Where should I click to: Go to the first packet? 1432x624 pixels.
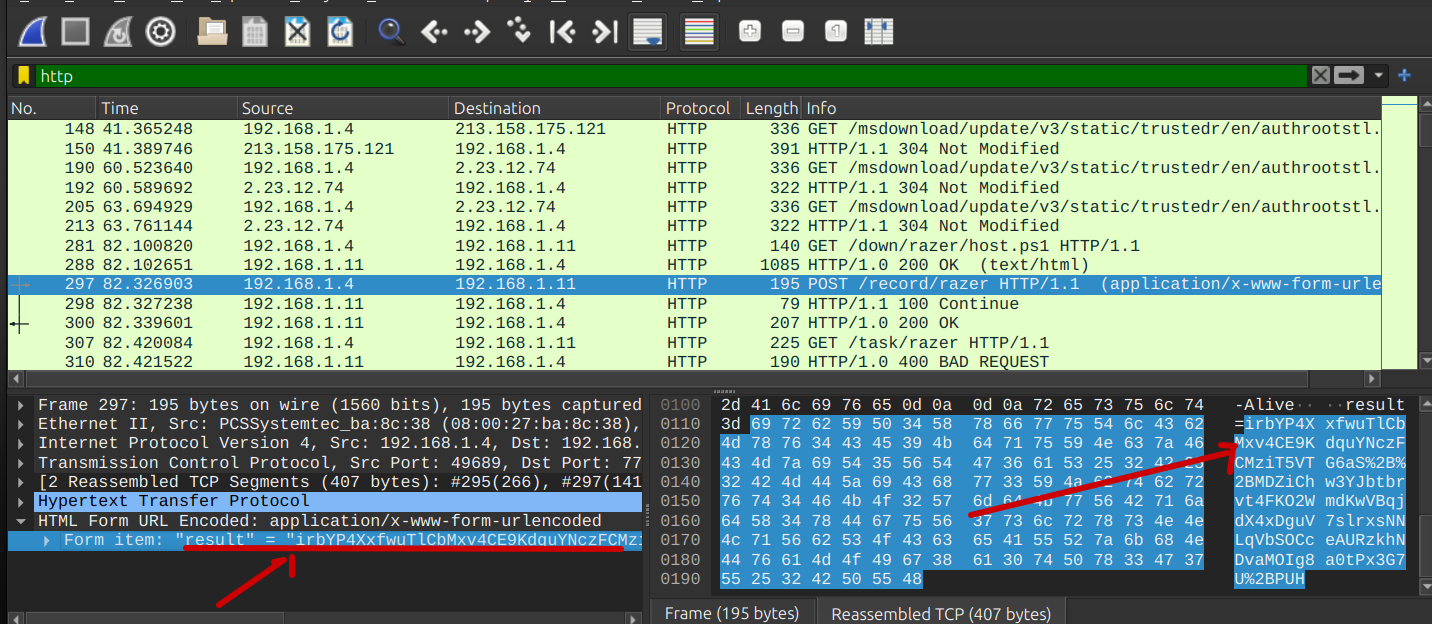click(x=562, y=31)
